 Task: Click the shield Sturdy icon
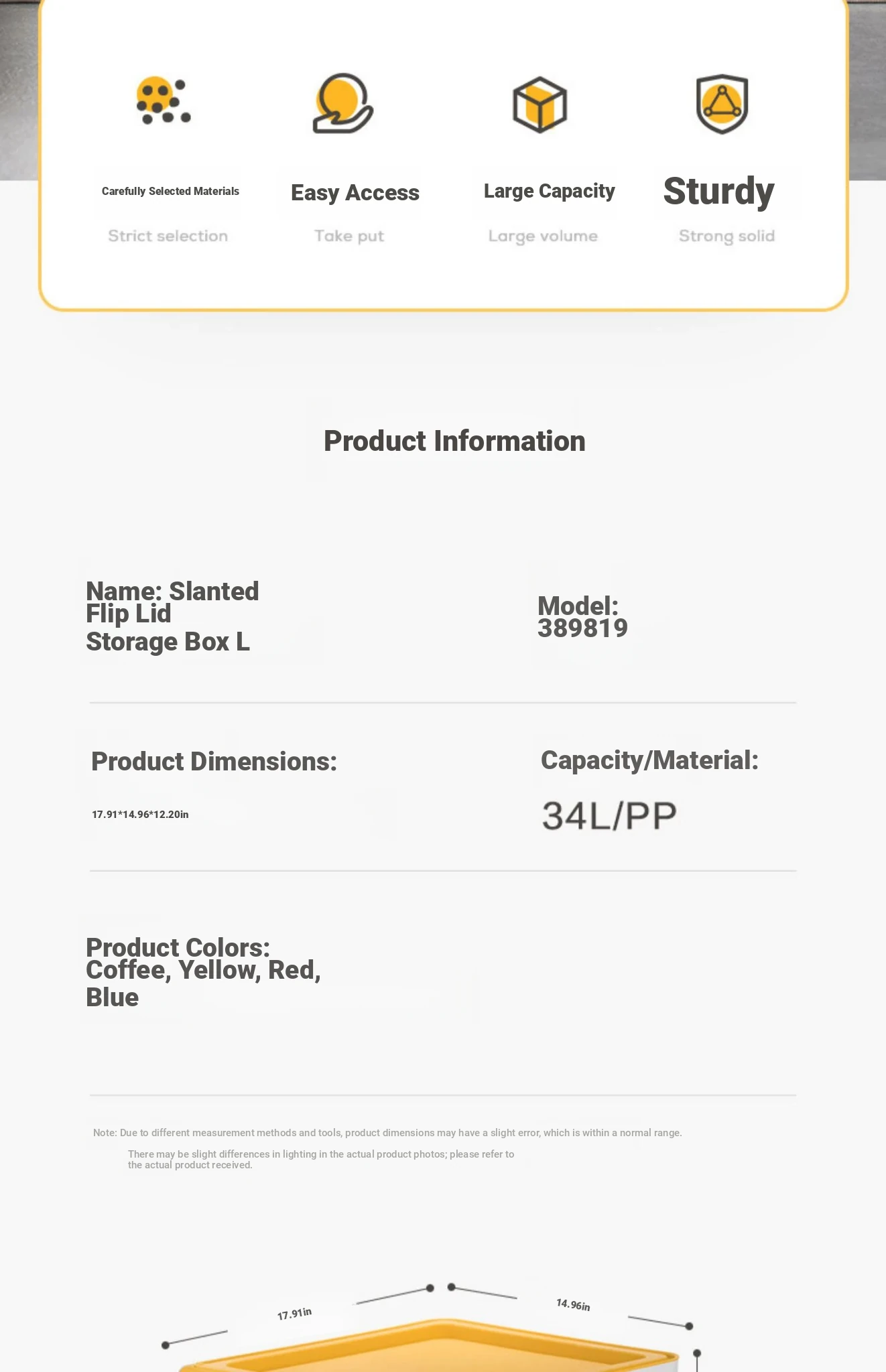pyautogui.click(x=722, y=104)
